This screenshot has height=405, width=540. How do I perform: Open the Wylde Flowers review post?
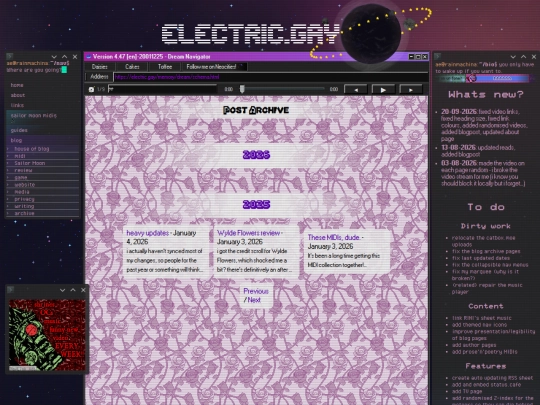pyautogui.click(x=248, y=233)
